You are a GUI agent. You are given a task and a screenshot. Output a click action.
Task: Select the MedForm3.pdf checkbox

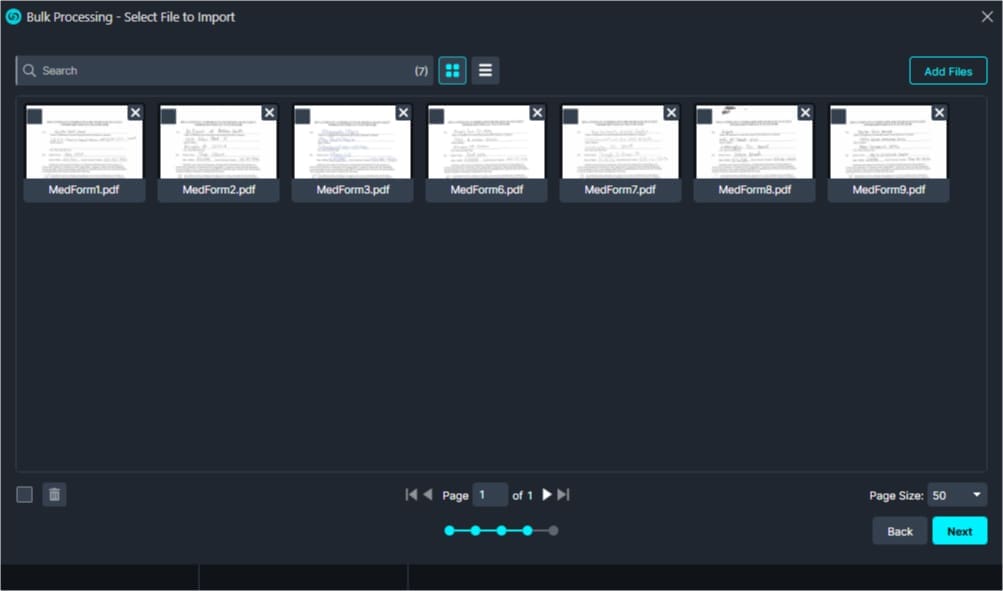click(x=302, y=116)
